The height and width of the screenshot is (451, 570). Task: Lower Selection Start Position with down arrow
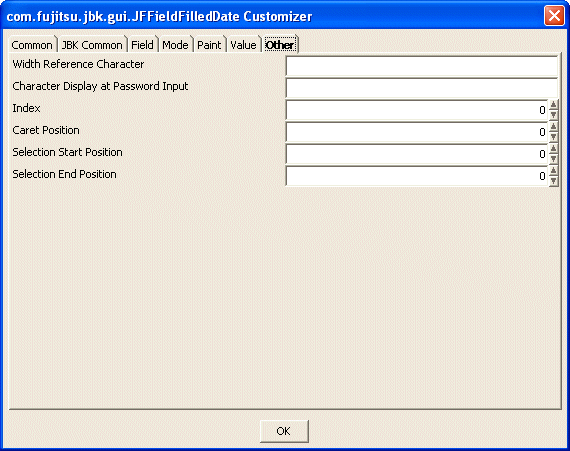(553, 159)
